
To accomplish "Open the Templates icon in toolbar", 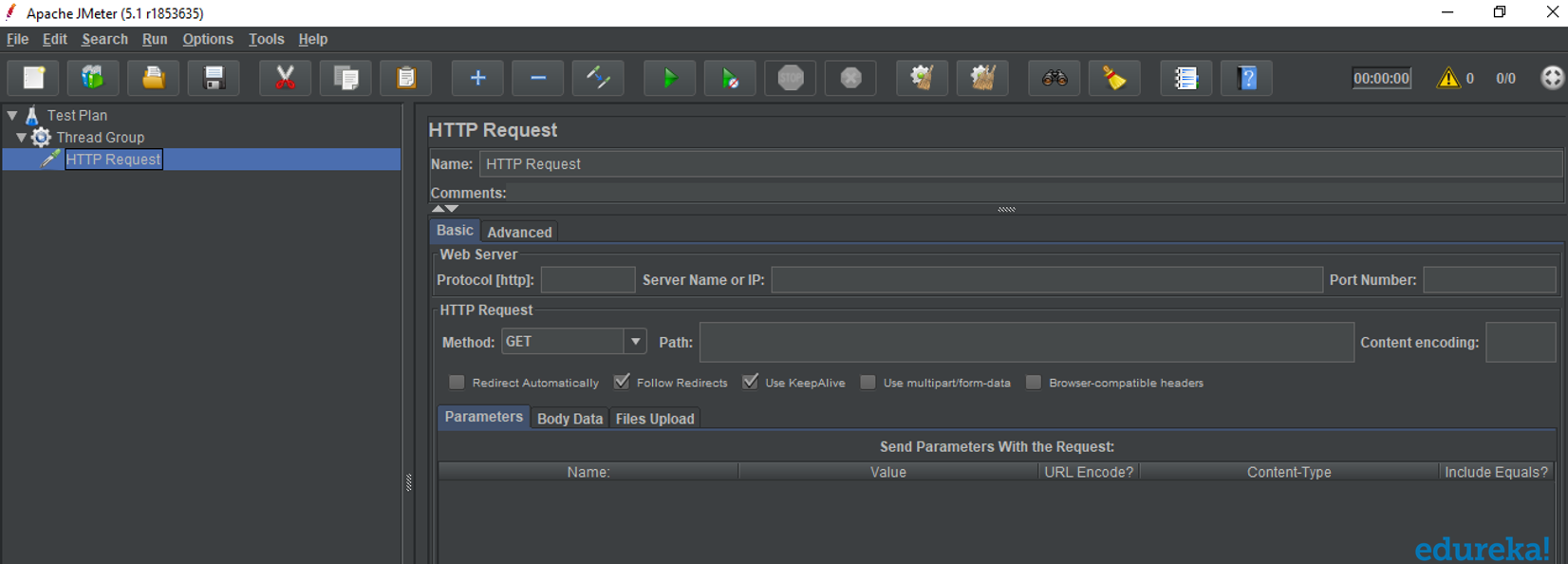I will click(x=93, y=78).
